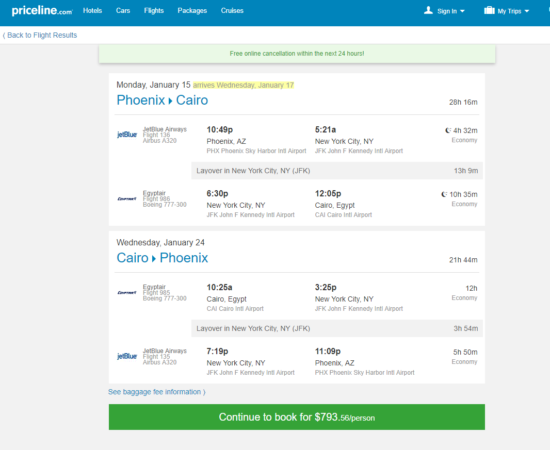
Task: Click the My Trips suitcase icon
Action: [x=489, y=10]
